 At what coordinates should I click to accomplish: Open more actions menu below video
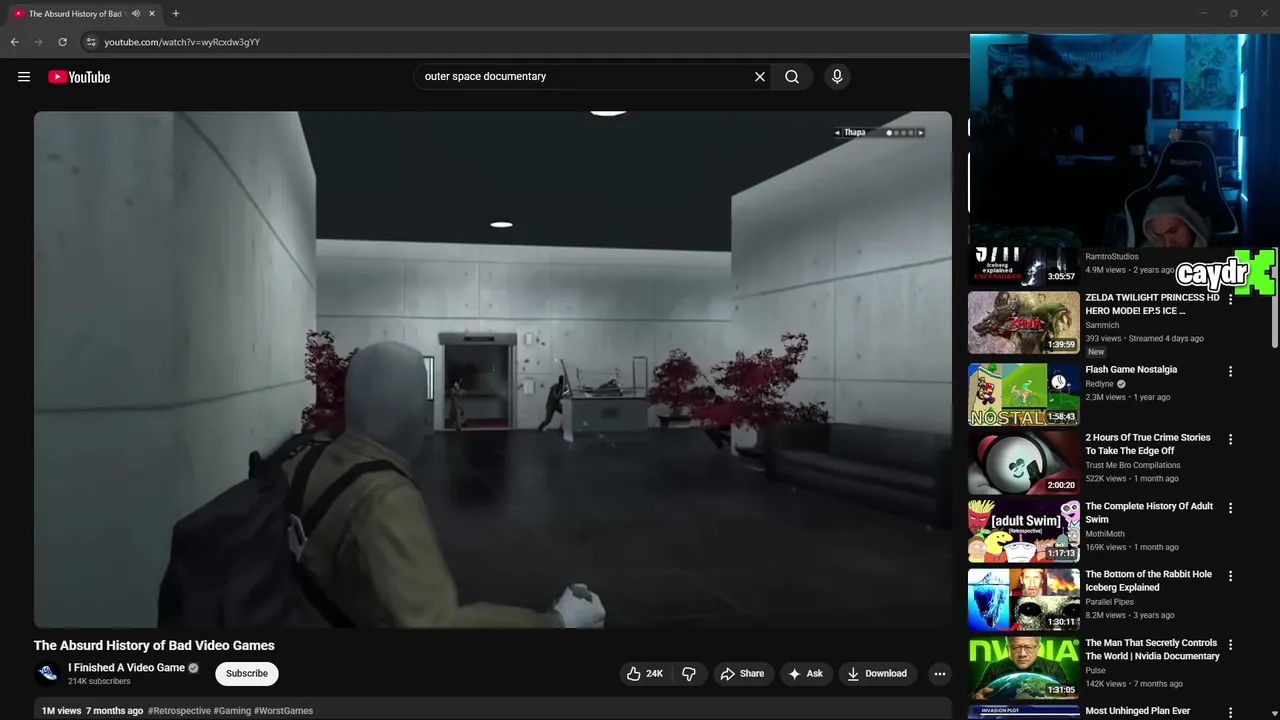[x=939, y=674]
